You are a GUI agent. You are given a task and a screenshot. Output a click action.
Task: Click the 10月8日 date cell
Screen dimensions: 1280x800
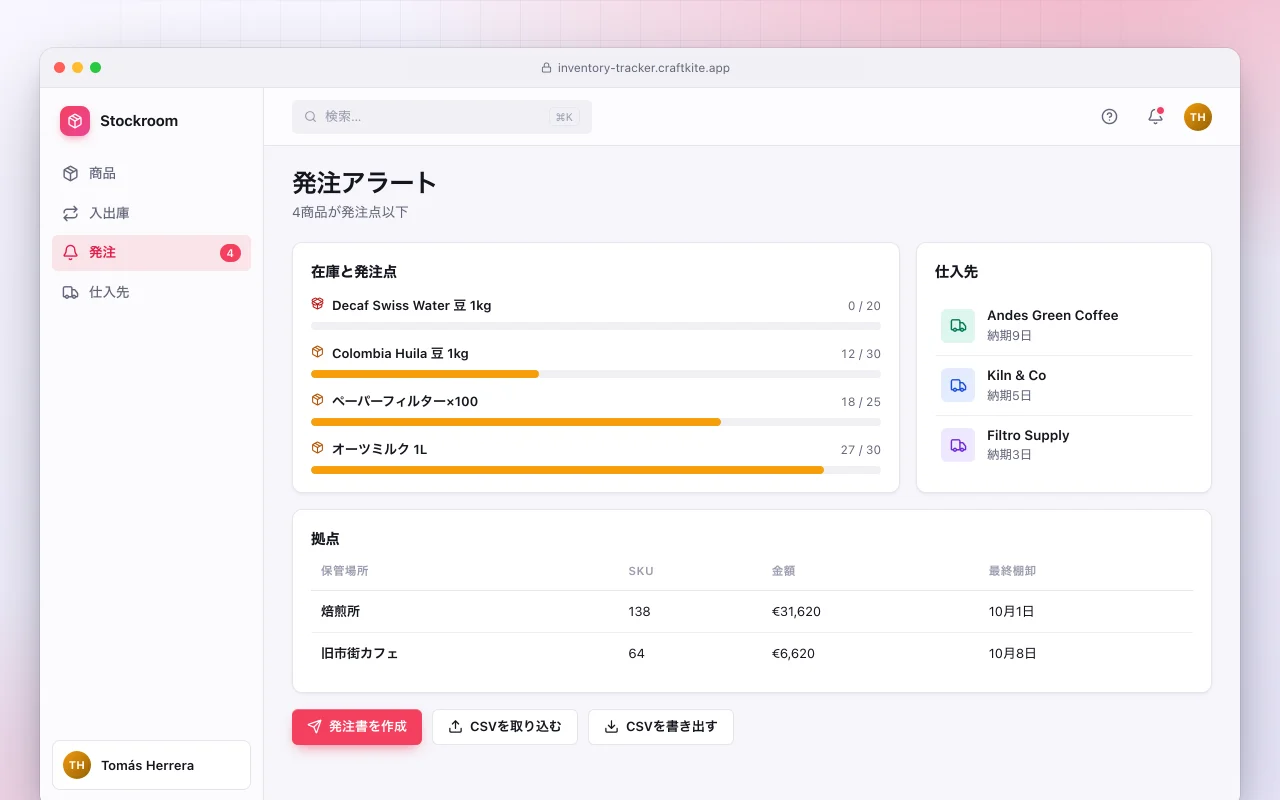click(1012, 653)
